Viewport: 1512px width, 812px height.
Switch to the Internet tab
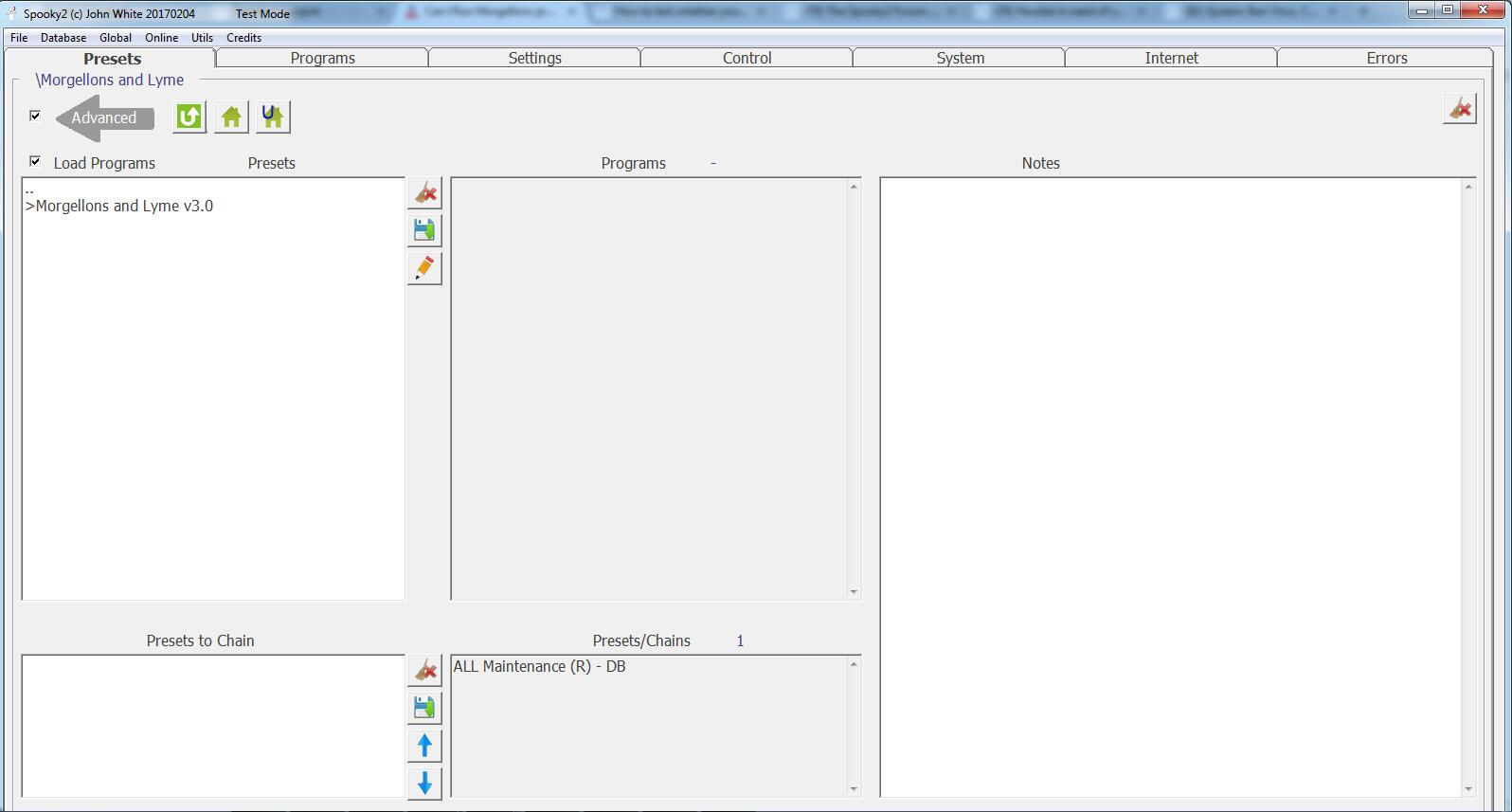coord(1171,58)
